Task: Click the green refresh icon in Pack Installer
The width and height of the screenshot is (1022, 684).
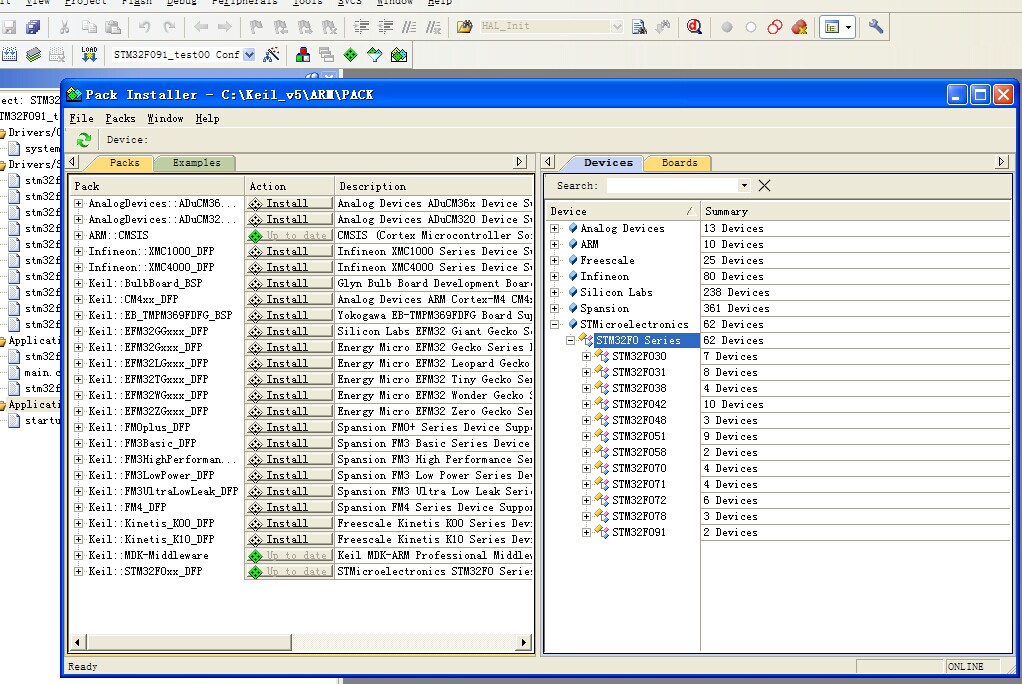Action: [x=83, y=140]
